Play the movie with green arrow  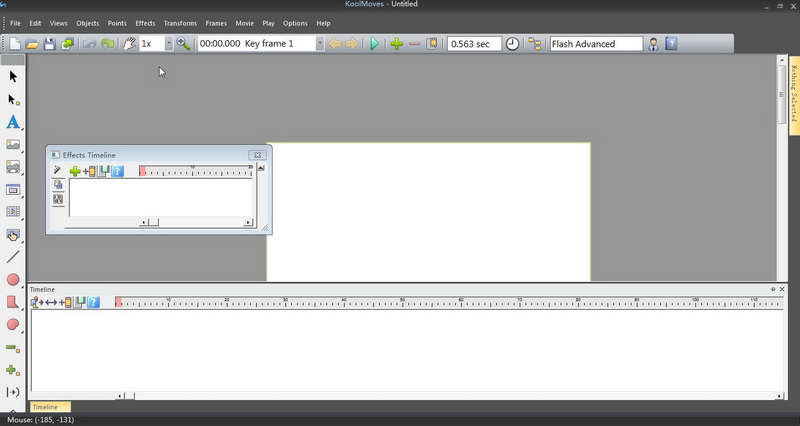click(x=374, y=44)
